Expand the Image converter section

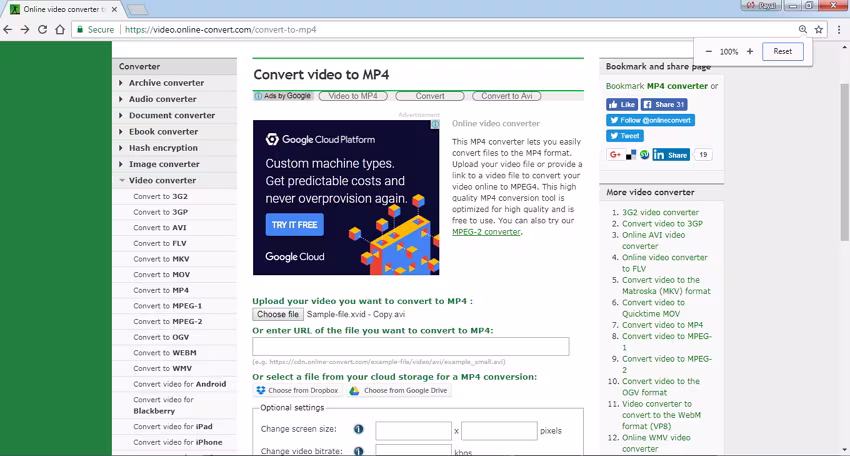[164, 164]
